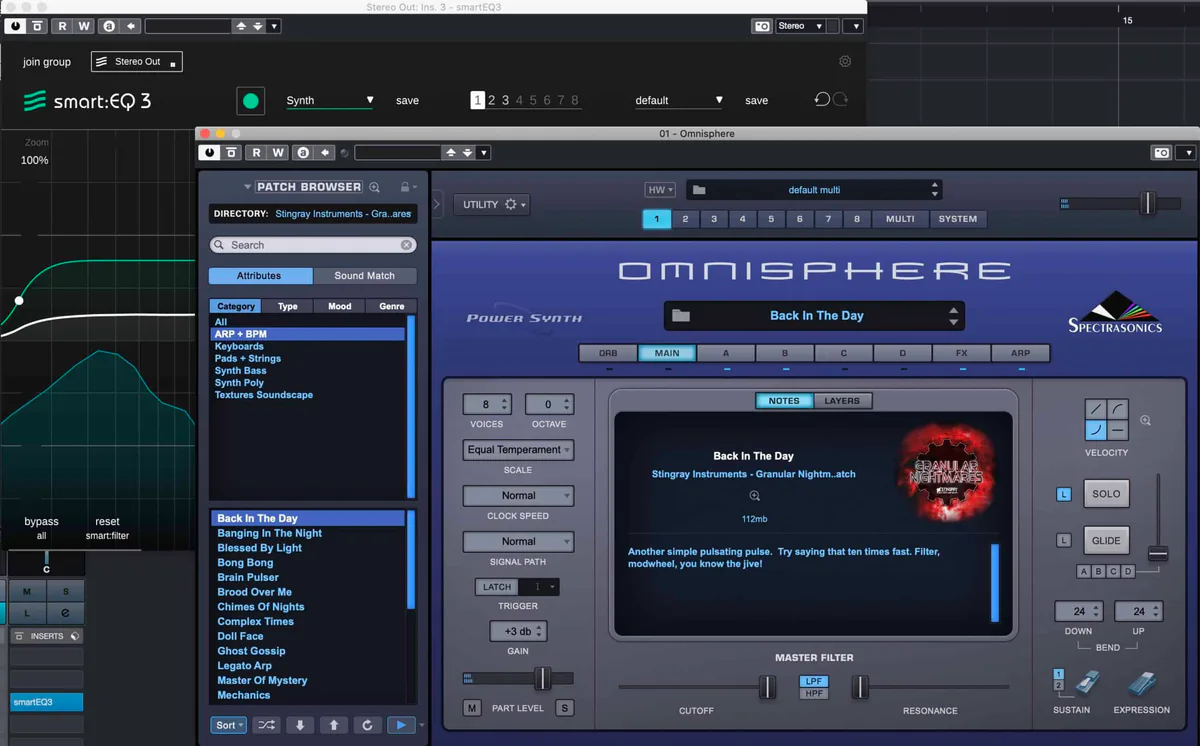Select the convex velocity curve
Image resolution: width=1200 pixels, height=746 pixels.
tap(1118, 409)
